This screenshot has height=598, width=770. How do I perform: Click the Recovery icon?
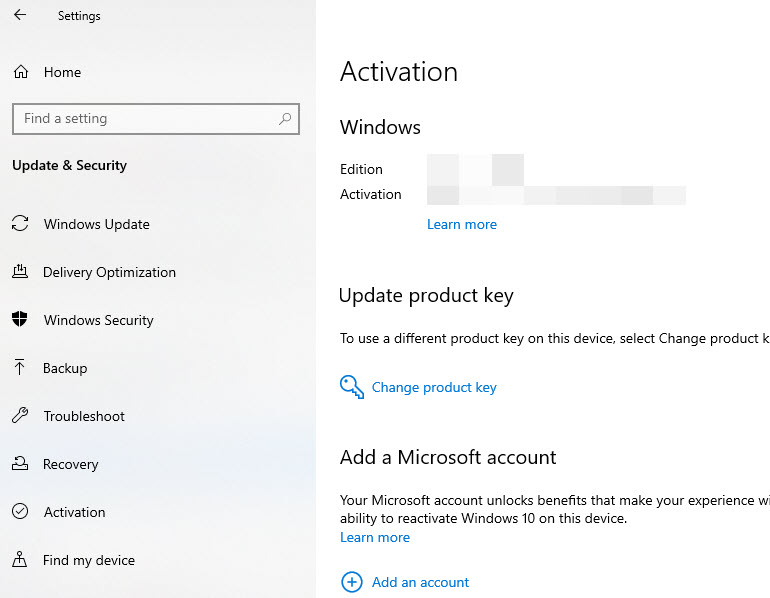point(20,463)
